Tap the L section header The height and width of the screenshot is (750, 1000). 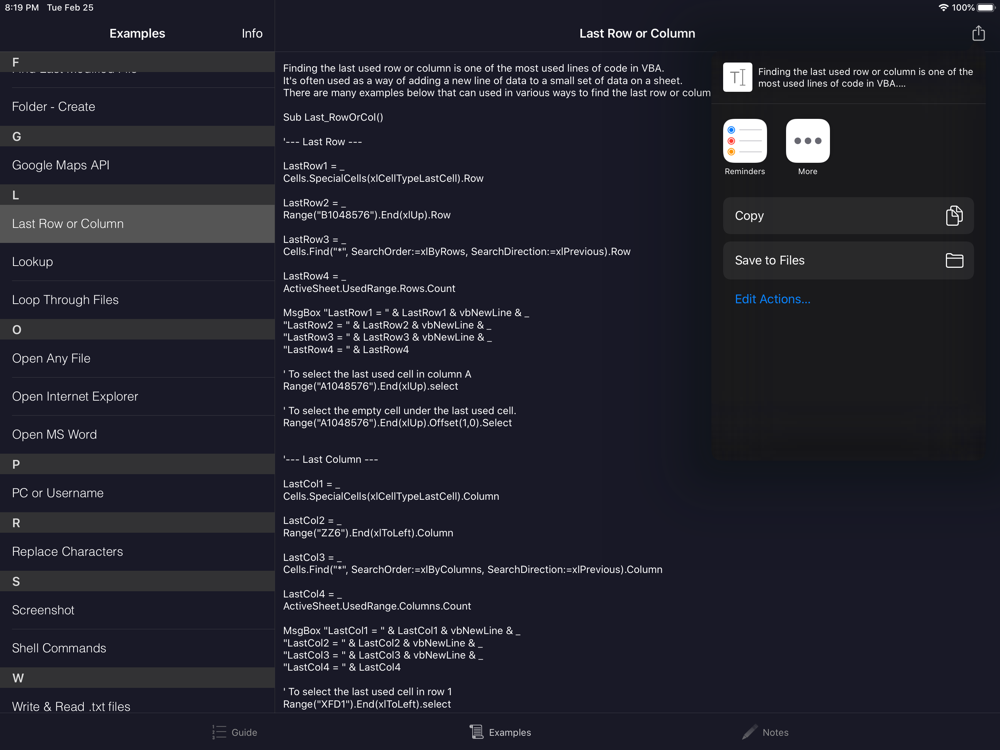(137, 195)
